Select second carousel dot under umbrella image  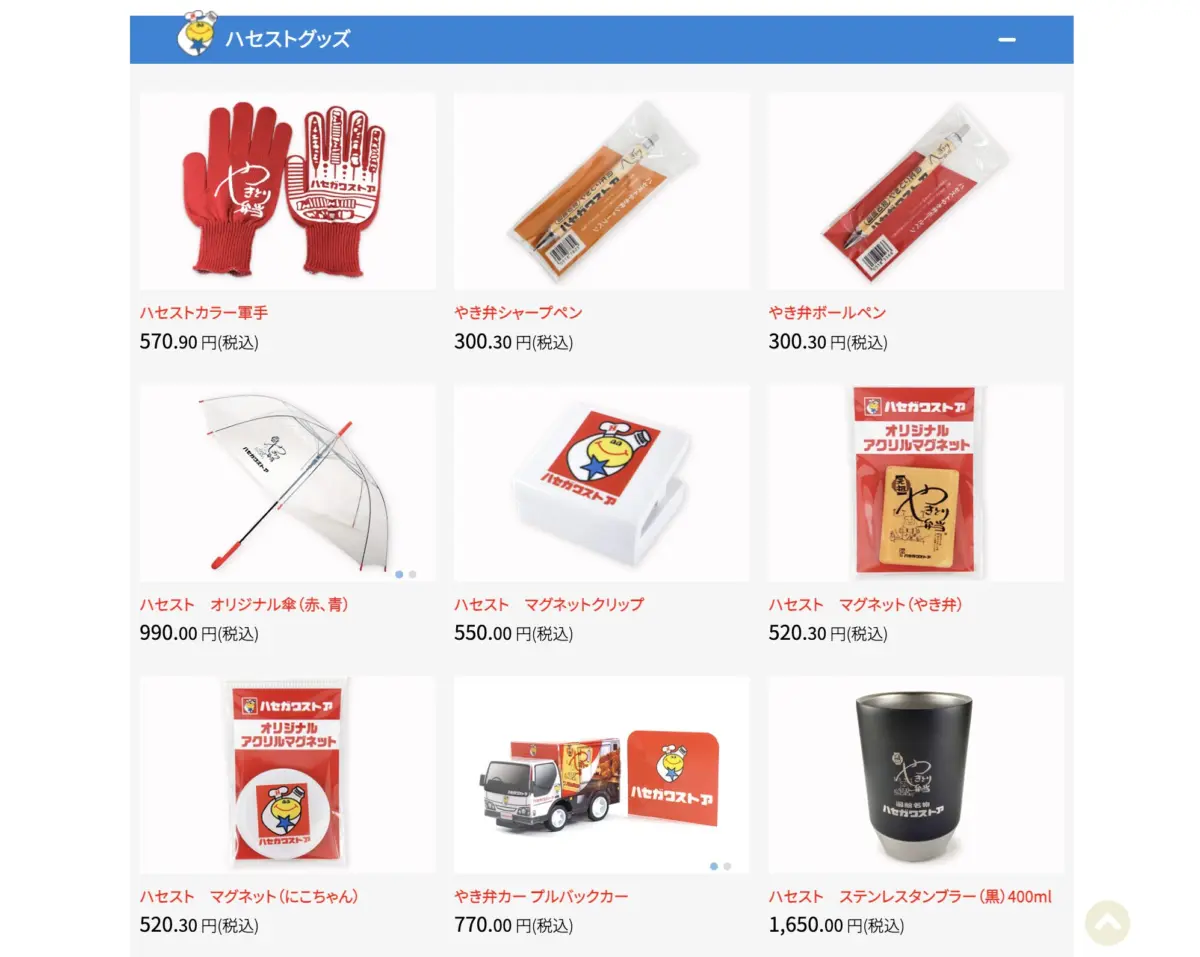pyautogui.click(x=413, y=574)
